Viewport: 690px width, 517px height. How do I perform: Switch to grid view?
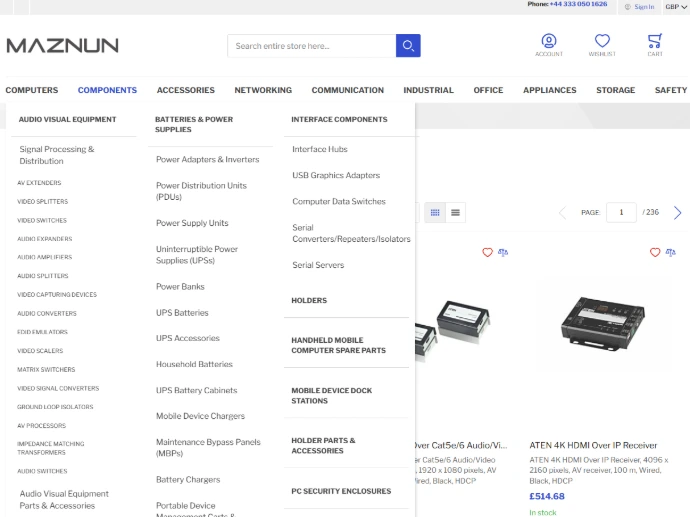tap(435, 212)
